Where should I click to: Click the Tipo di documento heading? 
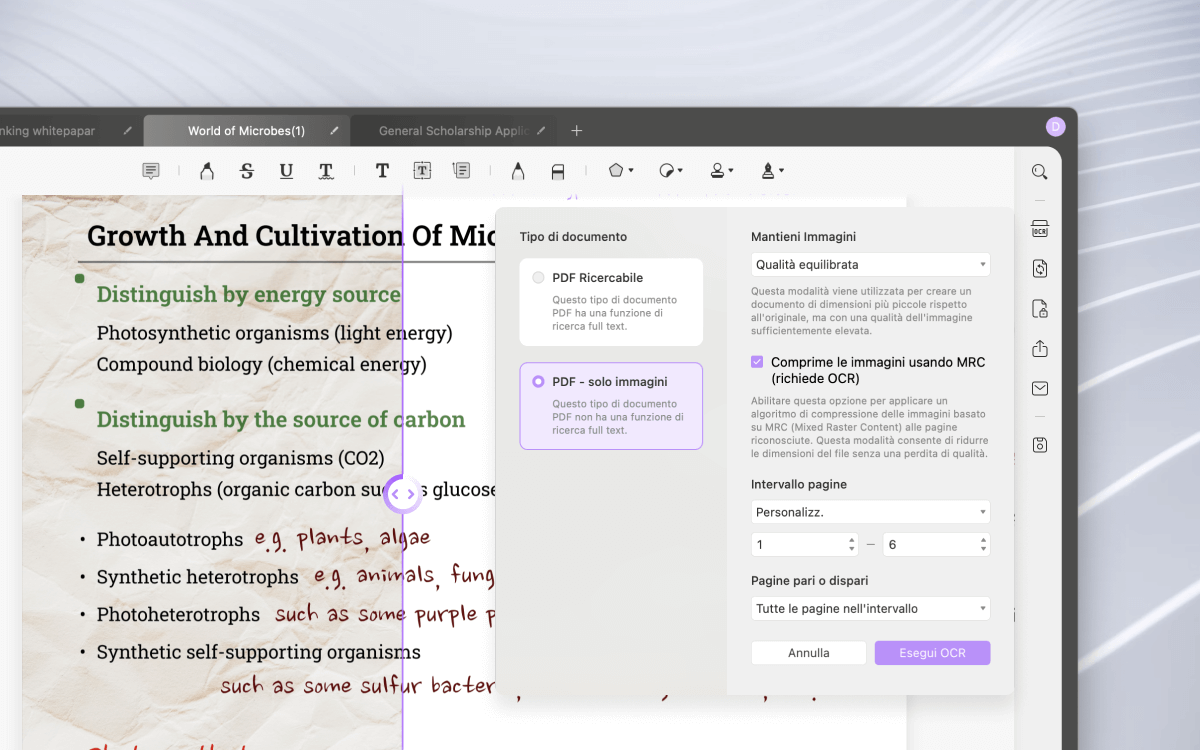click(x=573, y=237)
